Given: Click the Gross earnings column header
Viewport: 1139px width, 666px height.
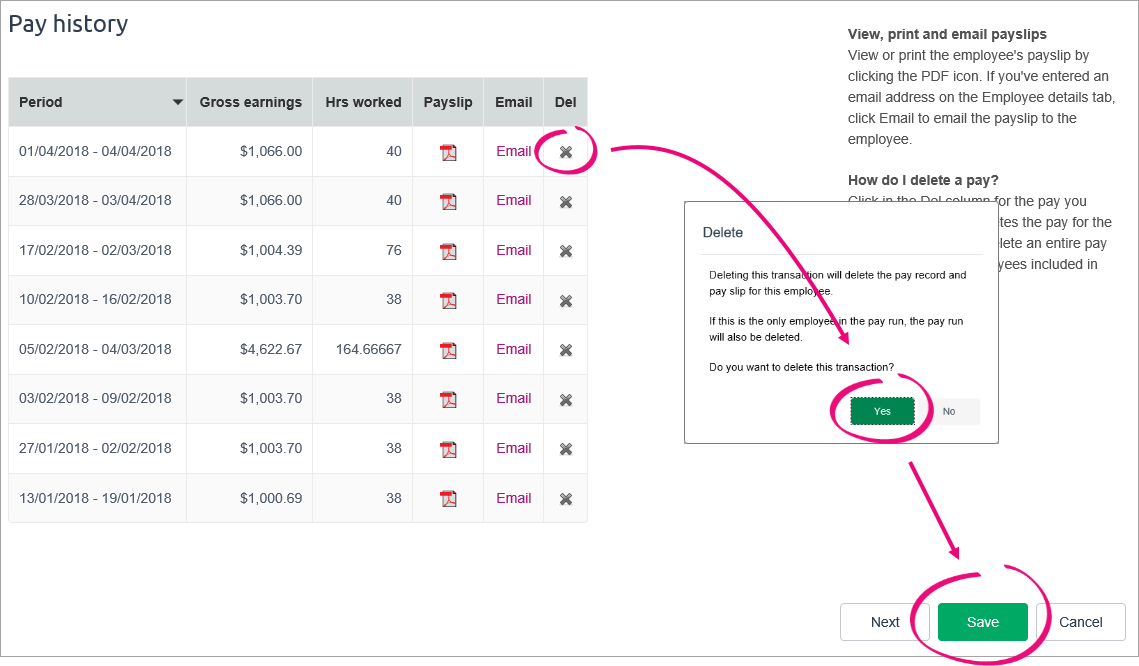Looking at the screenshot, I should [250, 102].
